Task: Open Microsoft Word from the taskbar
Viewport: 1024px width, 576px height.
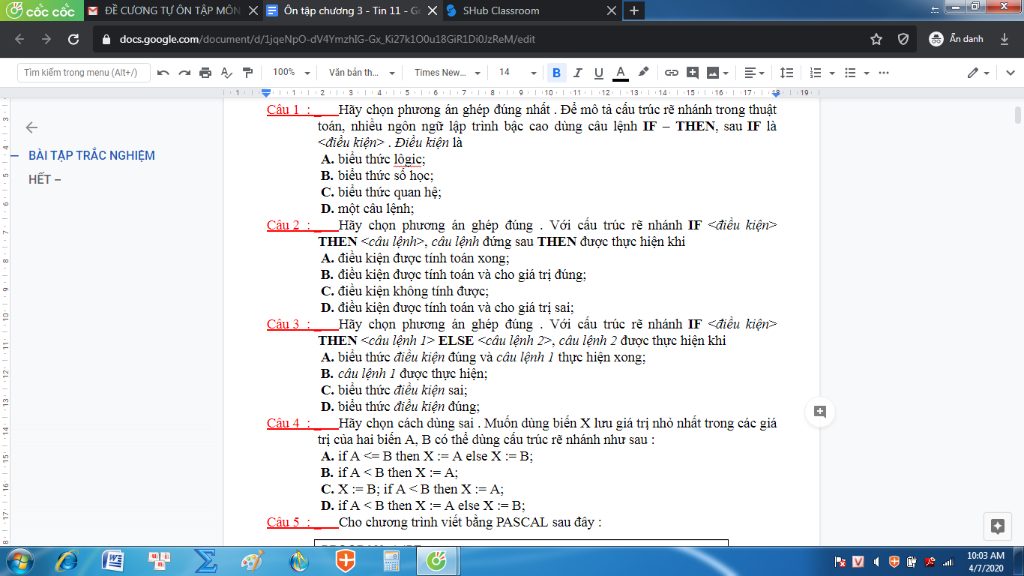Action: [x=113, y=561]
